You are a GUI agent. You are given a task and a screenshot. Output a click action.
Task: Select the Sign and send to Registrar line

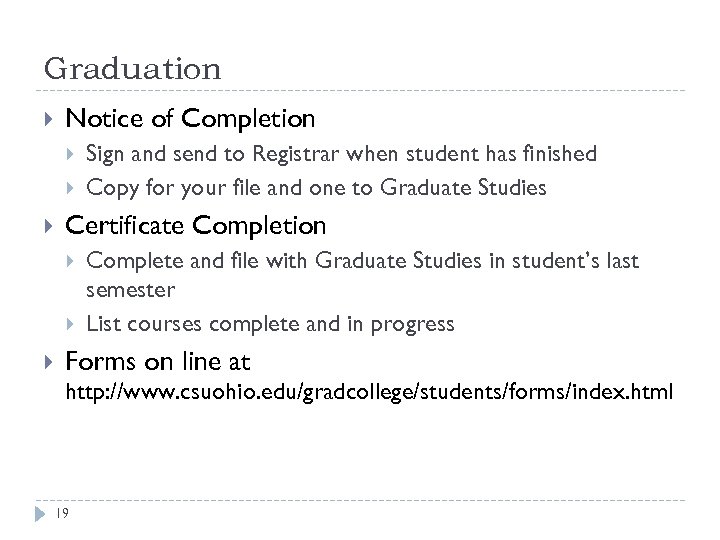click(341, 154)
